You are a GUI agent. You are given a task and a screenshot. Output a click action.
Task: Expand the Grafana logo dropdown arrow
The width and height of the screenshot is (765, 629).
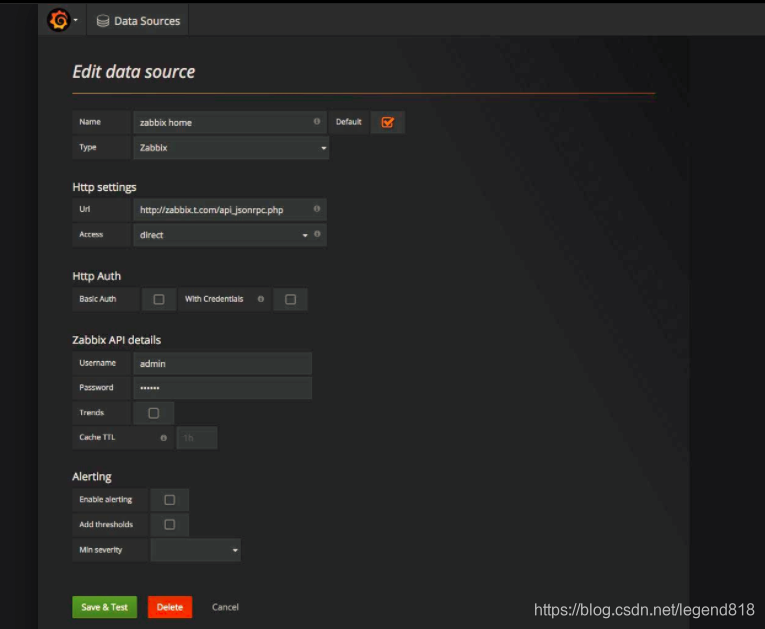point(76,20)
